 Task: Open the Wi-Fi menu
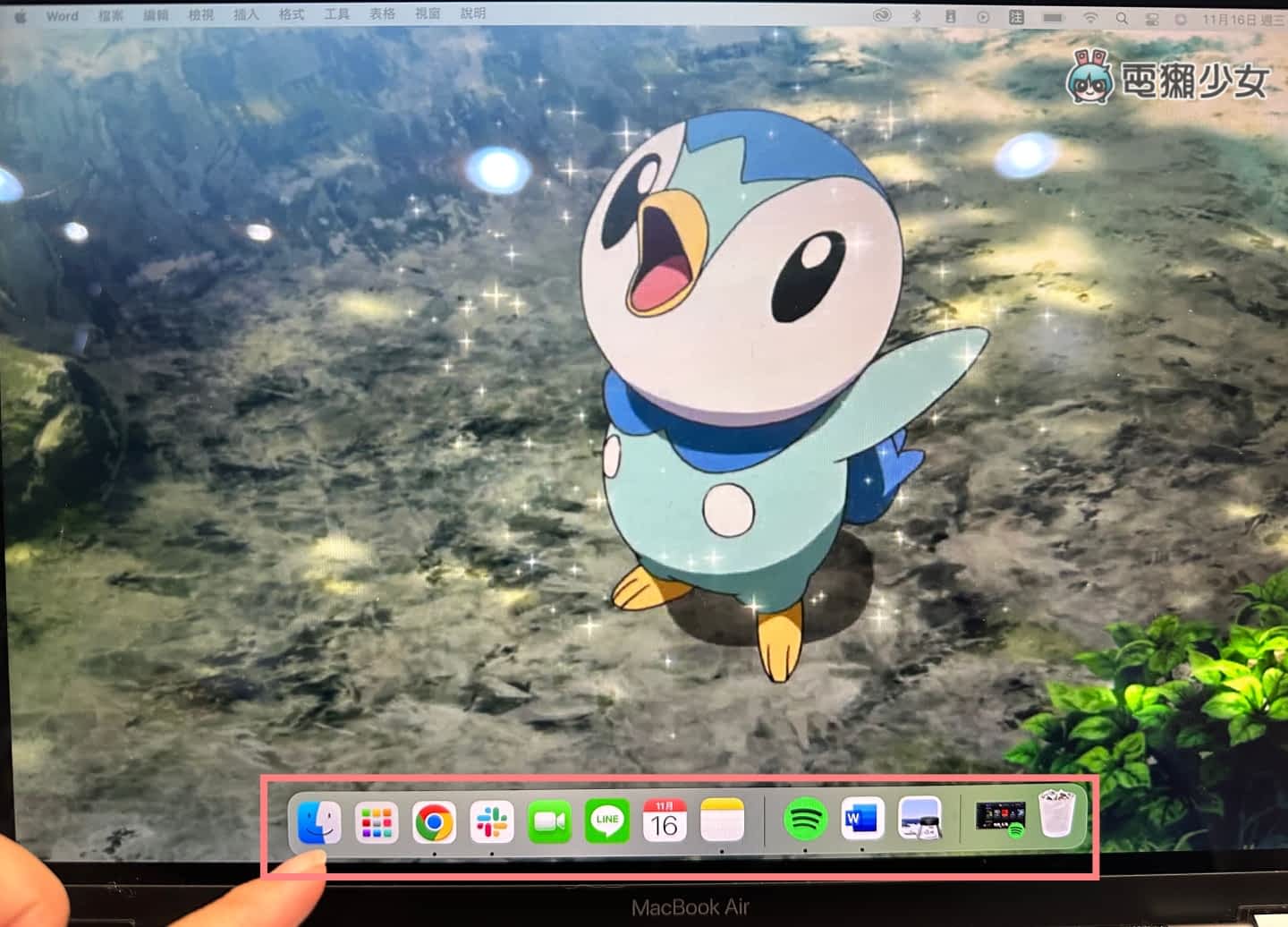[1089, 17]
